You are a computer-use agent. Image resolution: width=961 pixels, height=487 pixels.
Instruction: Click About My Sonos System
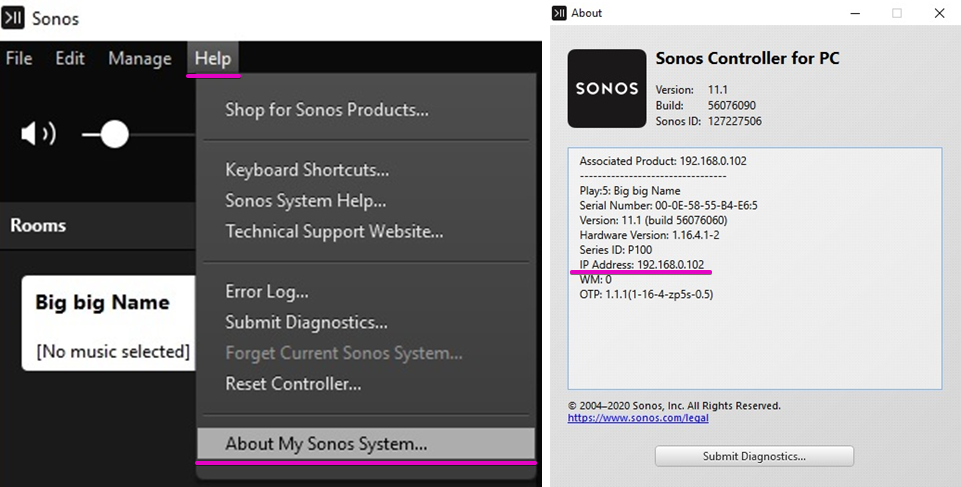366,444
